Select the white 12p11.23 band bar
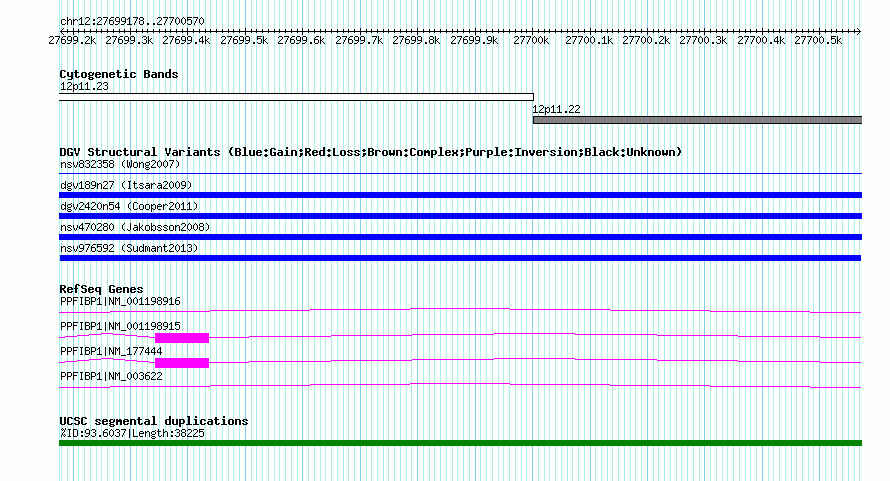The image size is (890, 481). pyautogui.click(x=296, y=97)
